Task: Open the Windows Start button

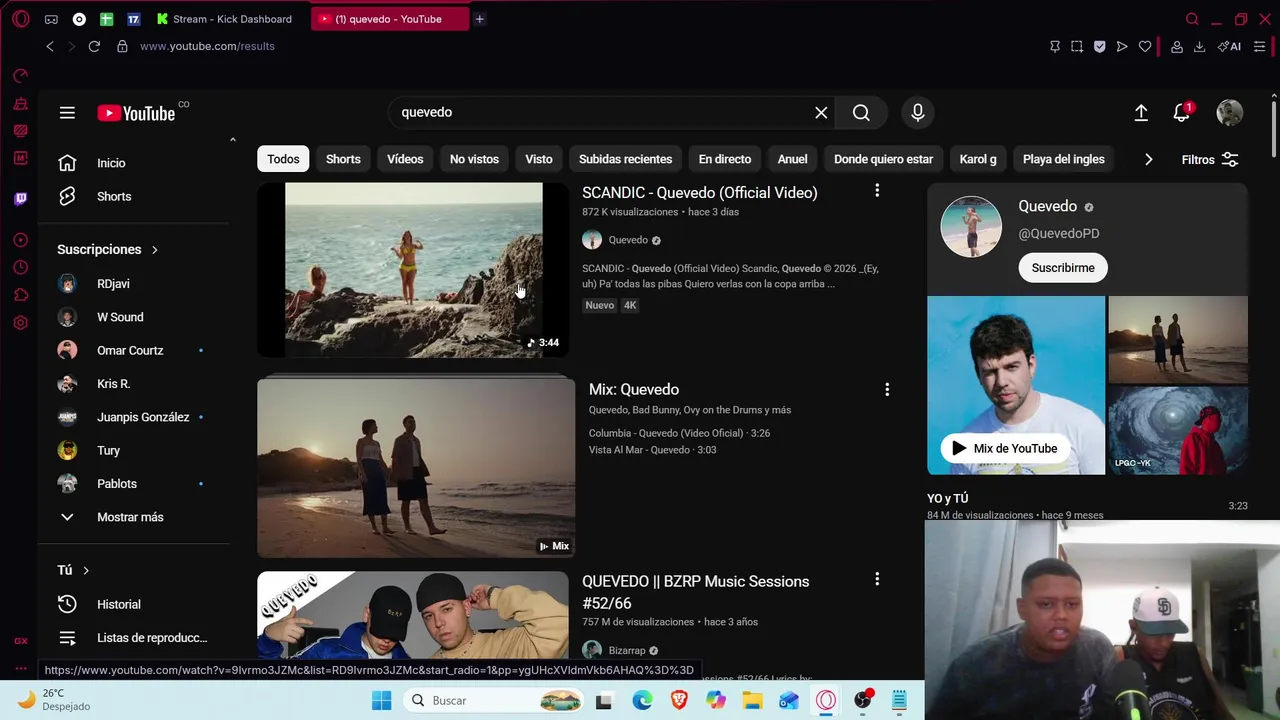Action: point(382,700)
